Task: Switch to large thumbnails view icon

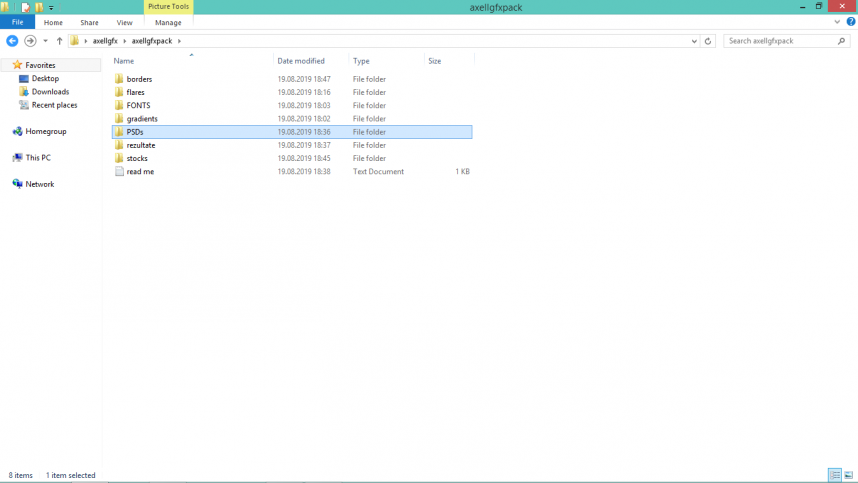Action: [848, 475]
